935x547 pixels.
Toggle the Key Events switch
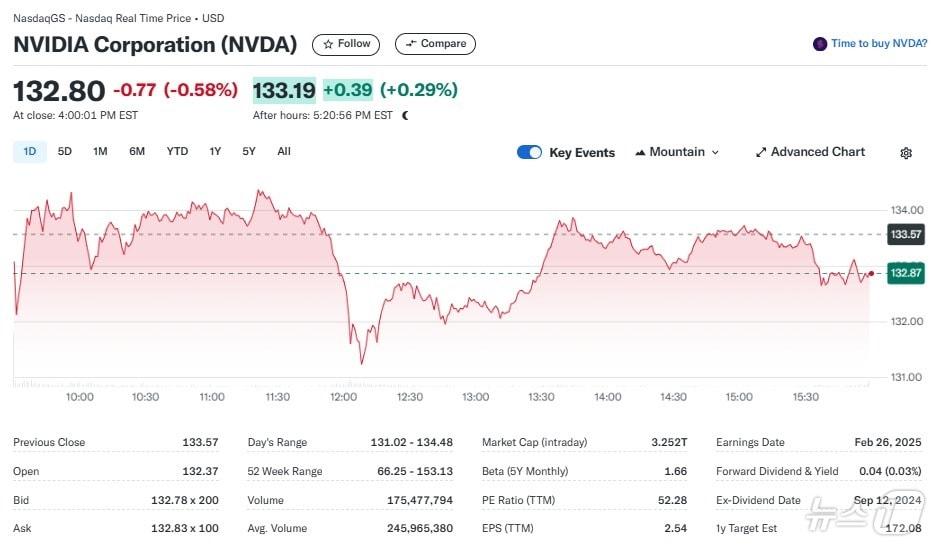[x=529, y=152]
